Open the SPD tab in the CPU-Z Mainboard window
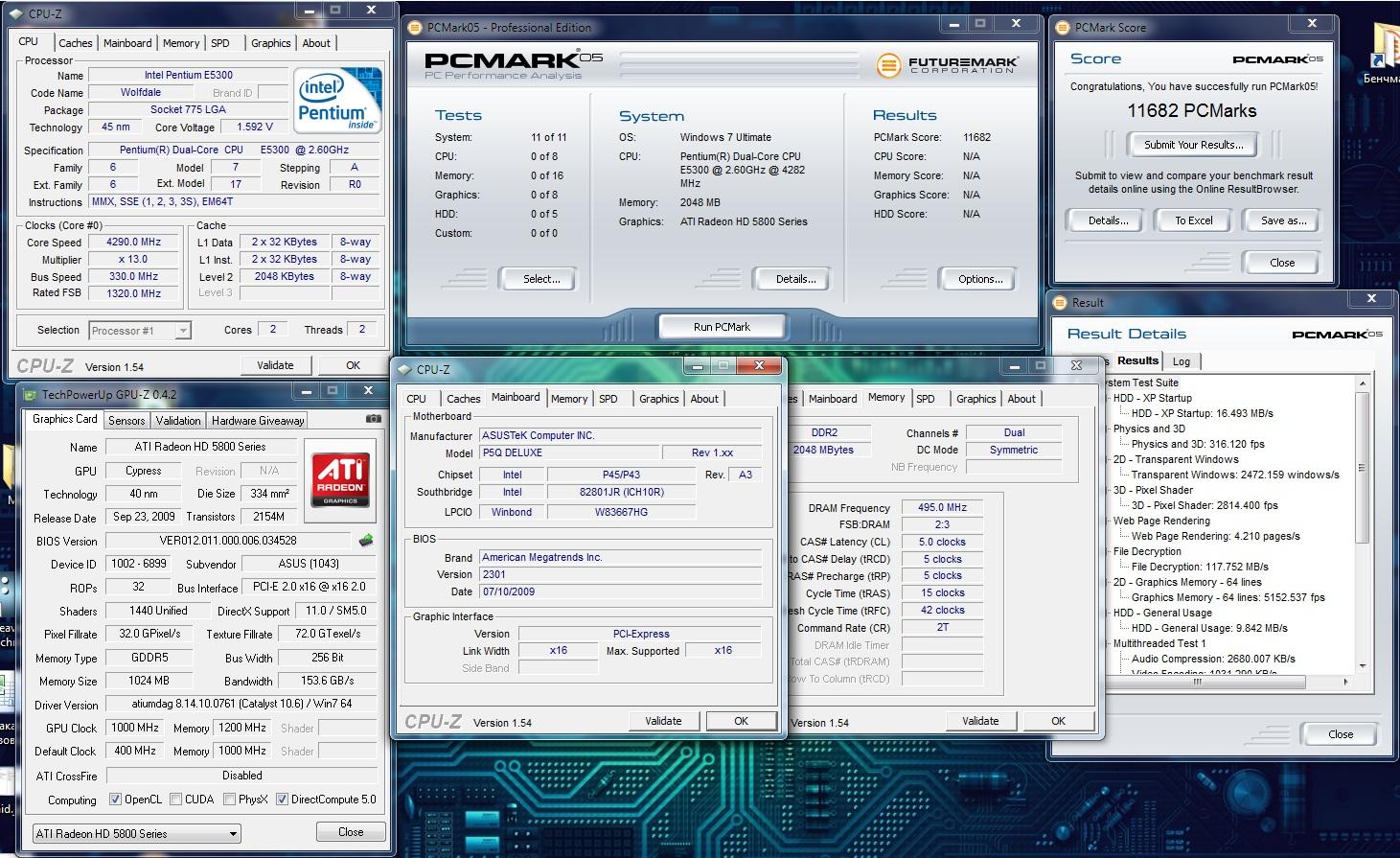Image resolution: width=1400 pixels, height=858 pixels. tap(608, 399)
